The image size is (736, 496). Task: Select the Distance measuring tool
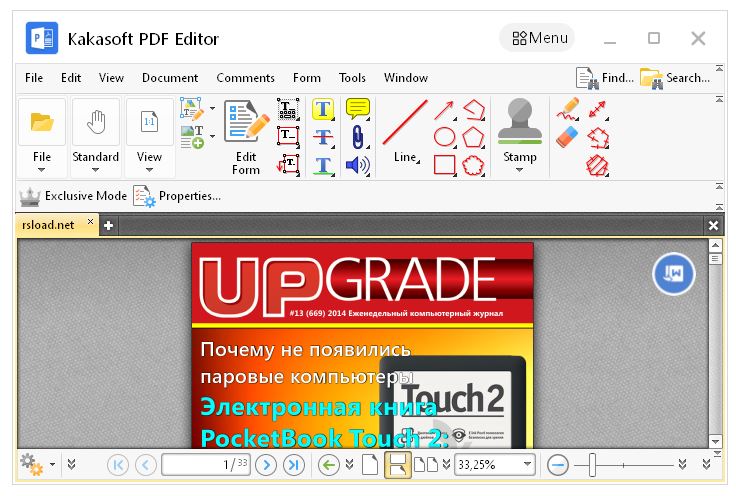(x=598, y=110)
